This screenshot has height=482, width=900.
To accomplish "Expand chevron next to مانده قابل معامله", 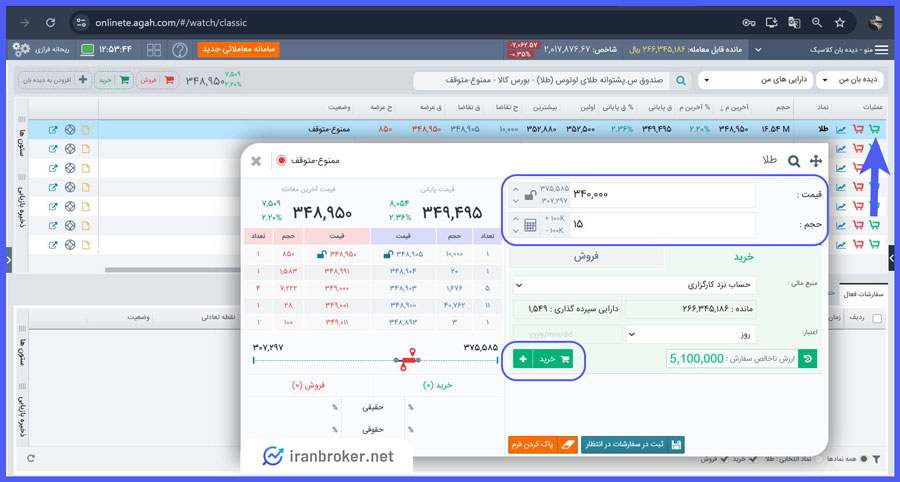I will (758, 50).
